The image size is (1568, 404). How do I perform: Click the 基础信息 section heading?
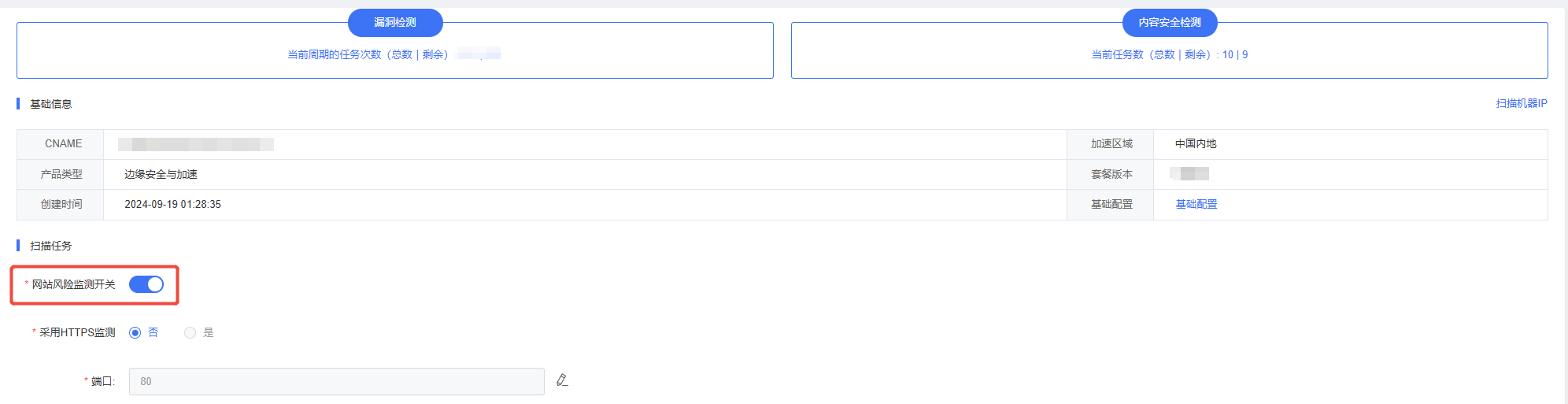(50, 104)
